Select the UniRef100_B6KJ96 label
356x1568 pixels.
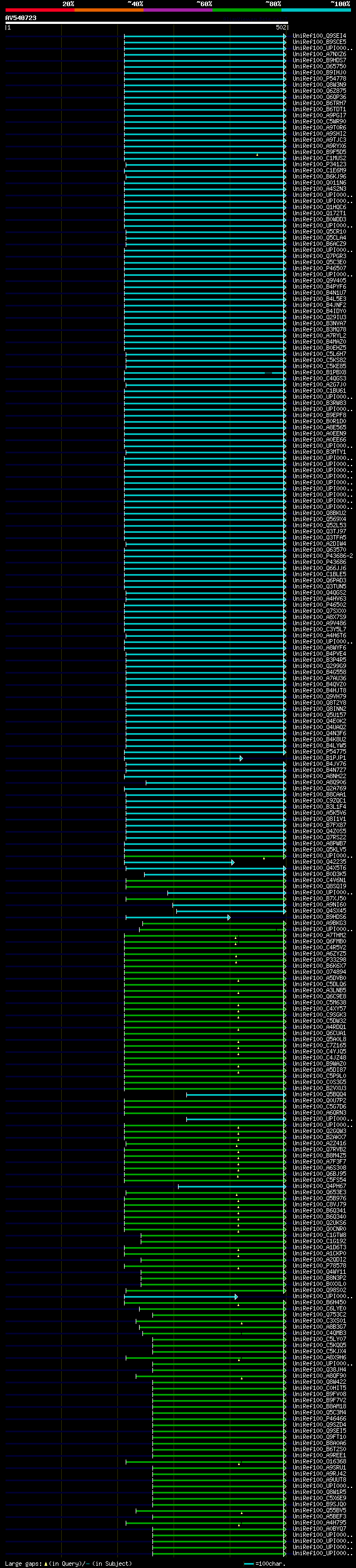[x=319, y=176]
